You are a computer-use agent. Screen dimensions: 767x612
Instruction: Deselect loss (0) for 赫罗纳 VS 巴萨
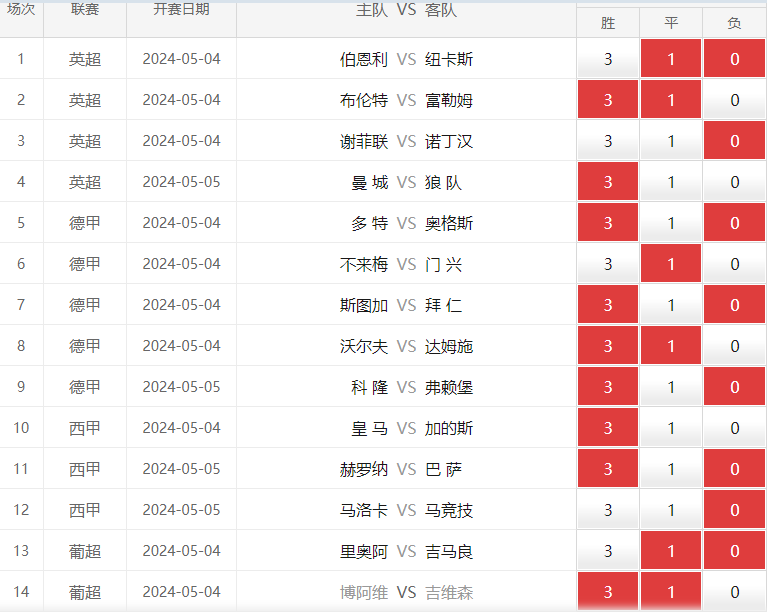734,469
